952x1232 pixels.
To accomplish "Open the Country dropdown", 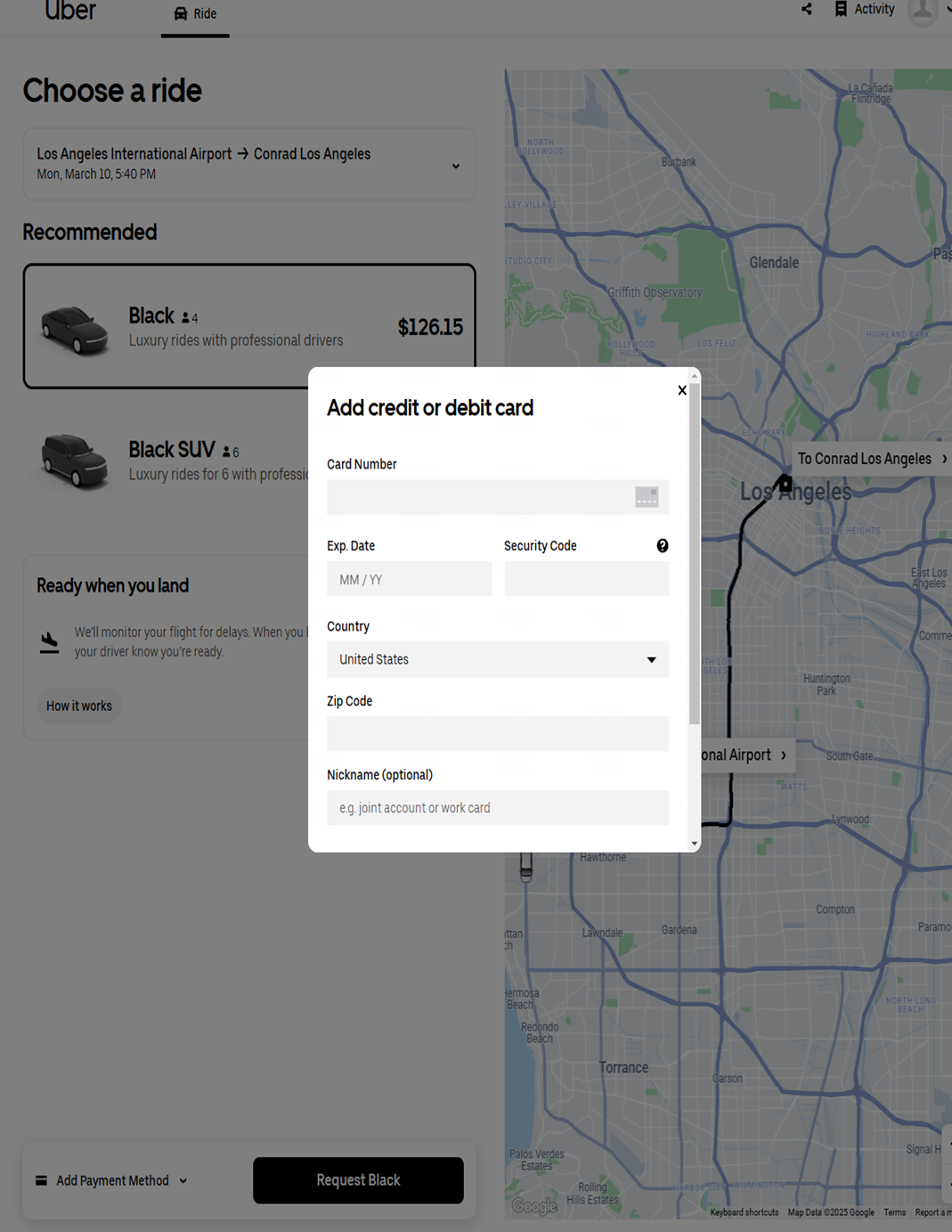I will [x=498, y=659].
